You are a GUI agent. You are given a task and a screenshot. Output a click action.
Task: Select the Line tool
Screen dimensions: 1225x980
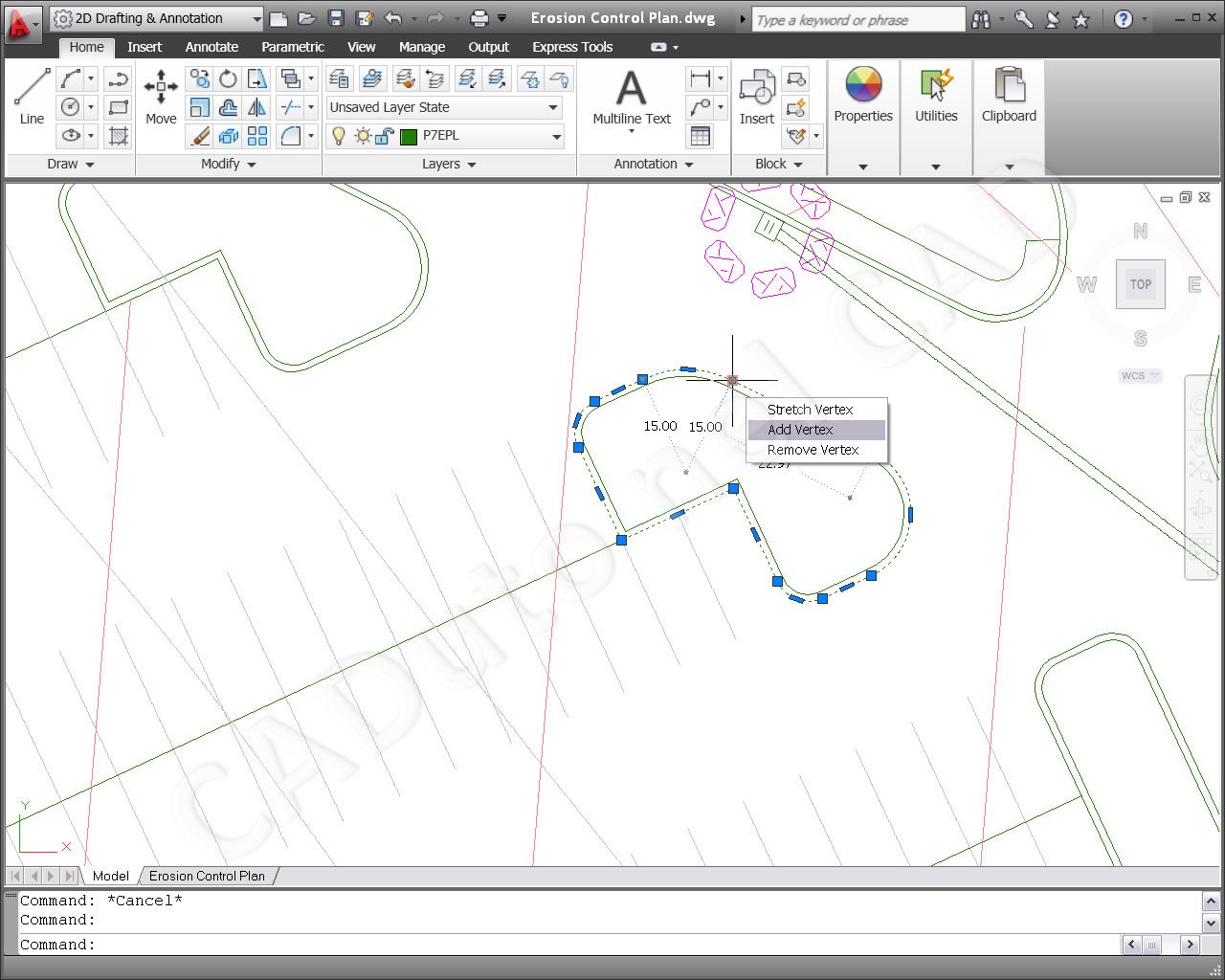(32, 97)
